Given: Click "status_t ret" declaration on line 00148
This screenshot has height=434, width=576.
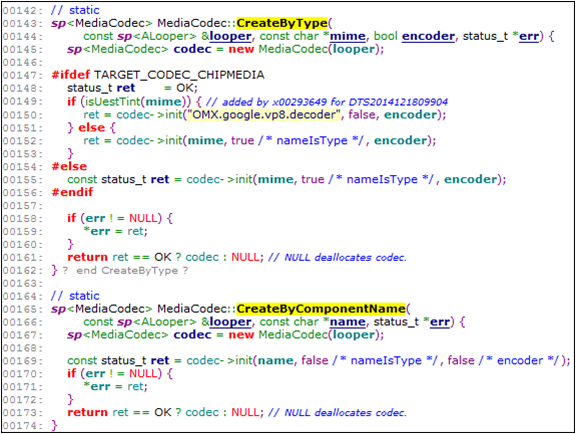Looking at the screenshot, I should (x=101, y=88).
